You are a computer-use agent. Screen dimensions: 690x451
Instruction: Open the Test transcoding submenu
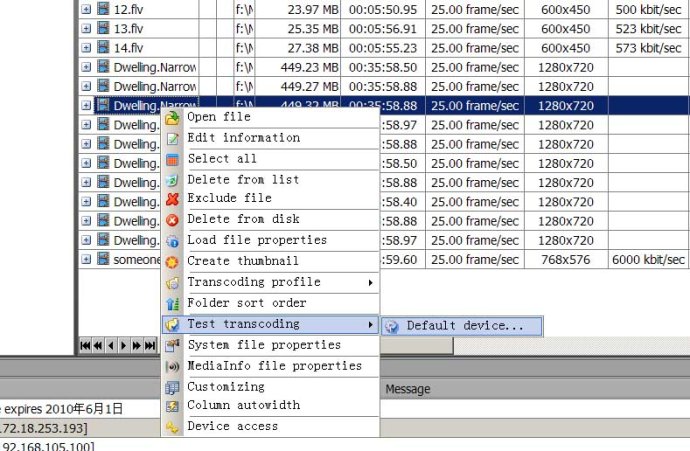pyautogui.click(x=270, y=325)
